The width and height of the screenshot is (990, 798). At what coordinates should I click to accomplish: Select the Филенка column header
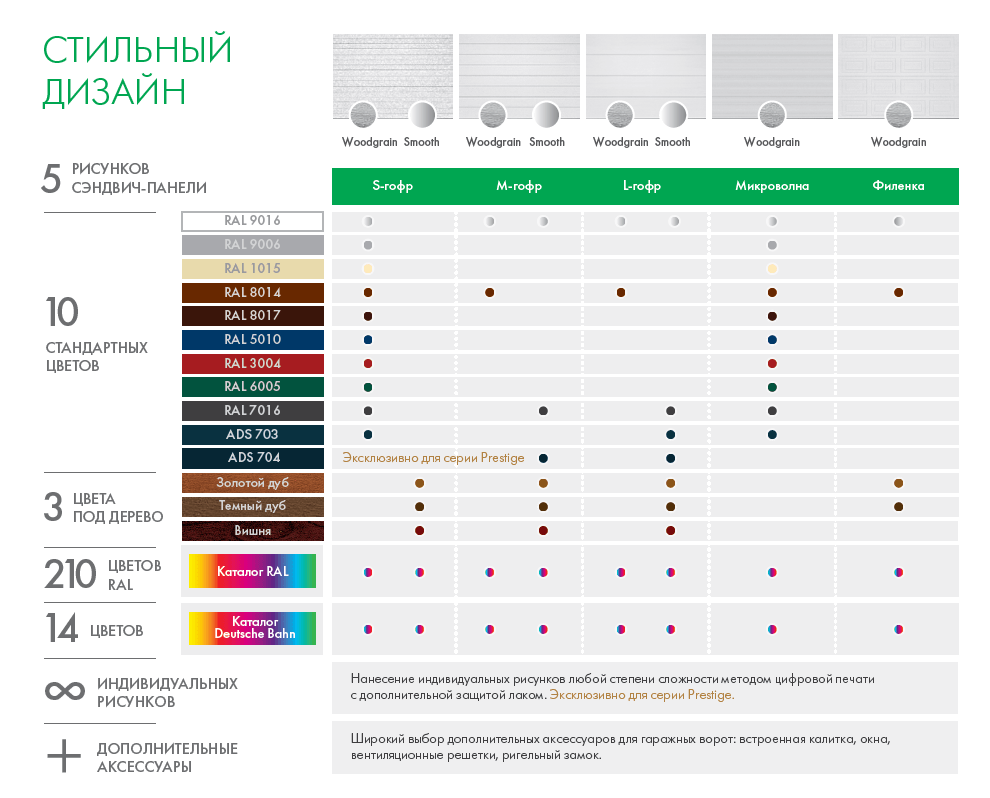coord(898,186)
